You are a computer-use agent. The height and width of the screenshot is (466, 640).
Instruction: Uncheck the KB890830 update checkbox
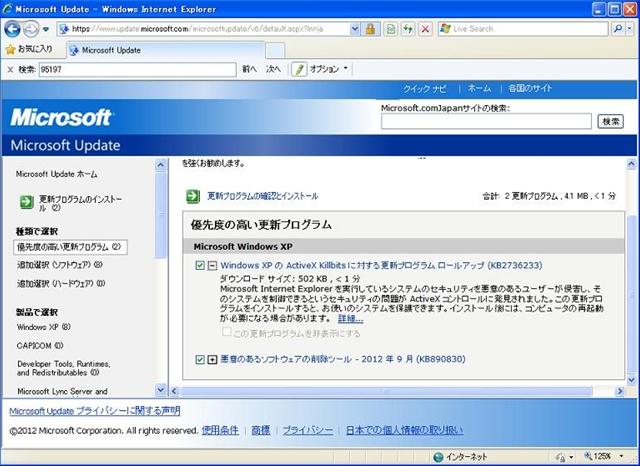click(x=200, y=359)
